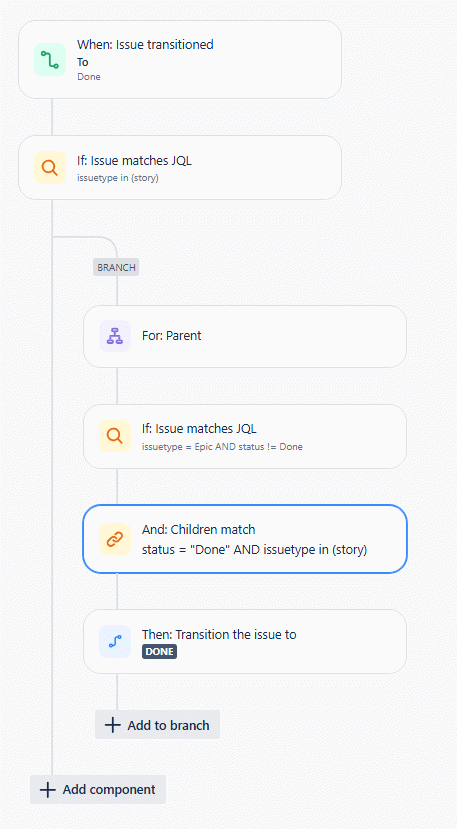This screenshot has width=457, height=829.
Task: Click the blue transition action icon
Action: [115, 641]
